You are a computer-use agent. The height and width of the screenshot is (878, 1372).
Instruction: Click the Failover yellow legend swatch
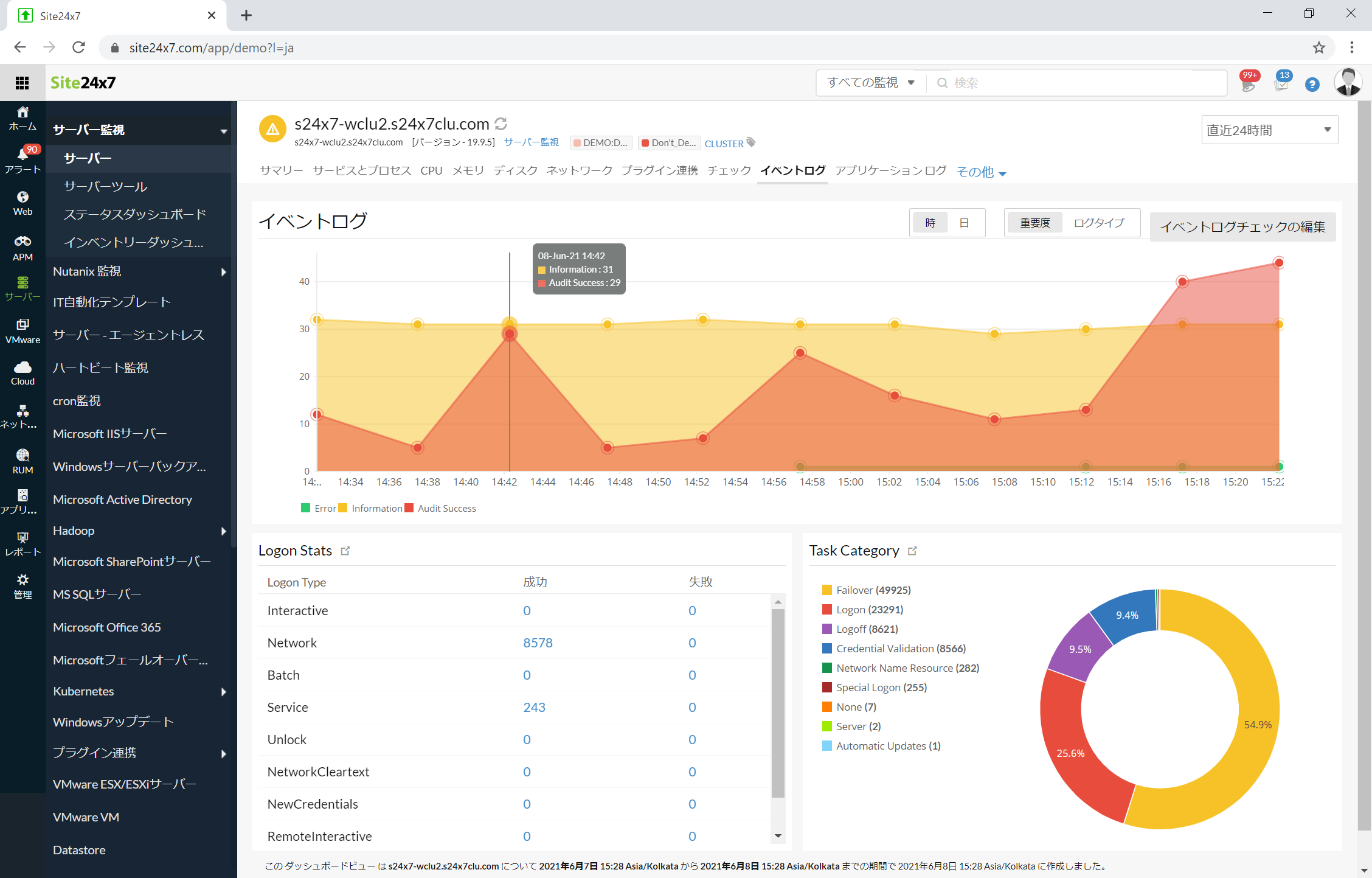click(x=827, y=590)
